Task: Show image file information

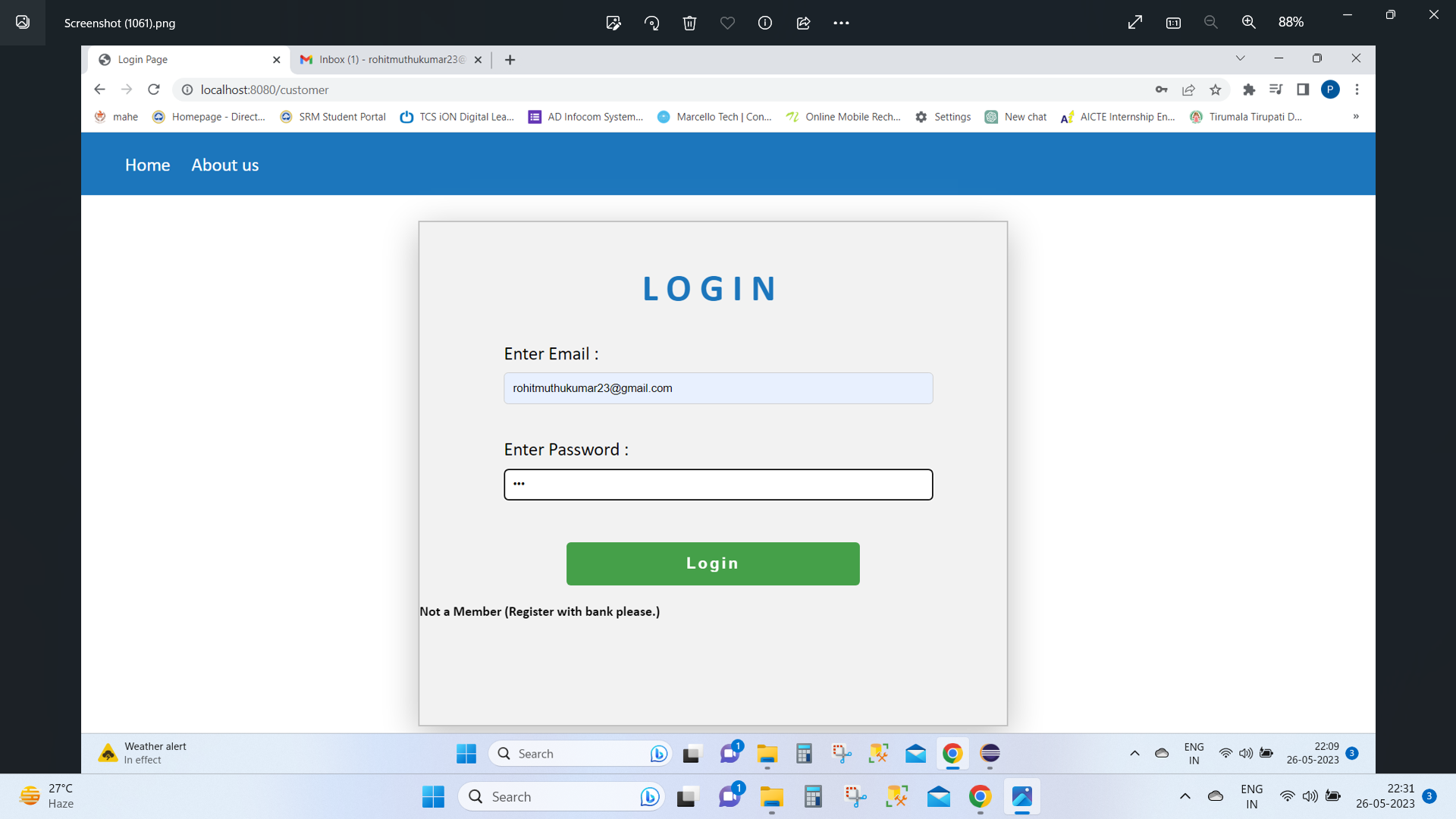Action: tap(764, 23)
